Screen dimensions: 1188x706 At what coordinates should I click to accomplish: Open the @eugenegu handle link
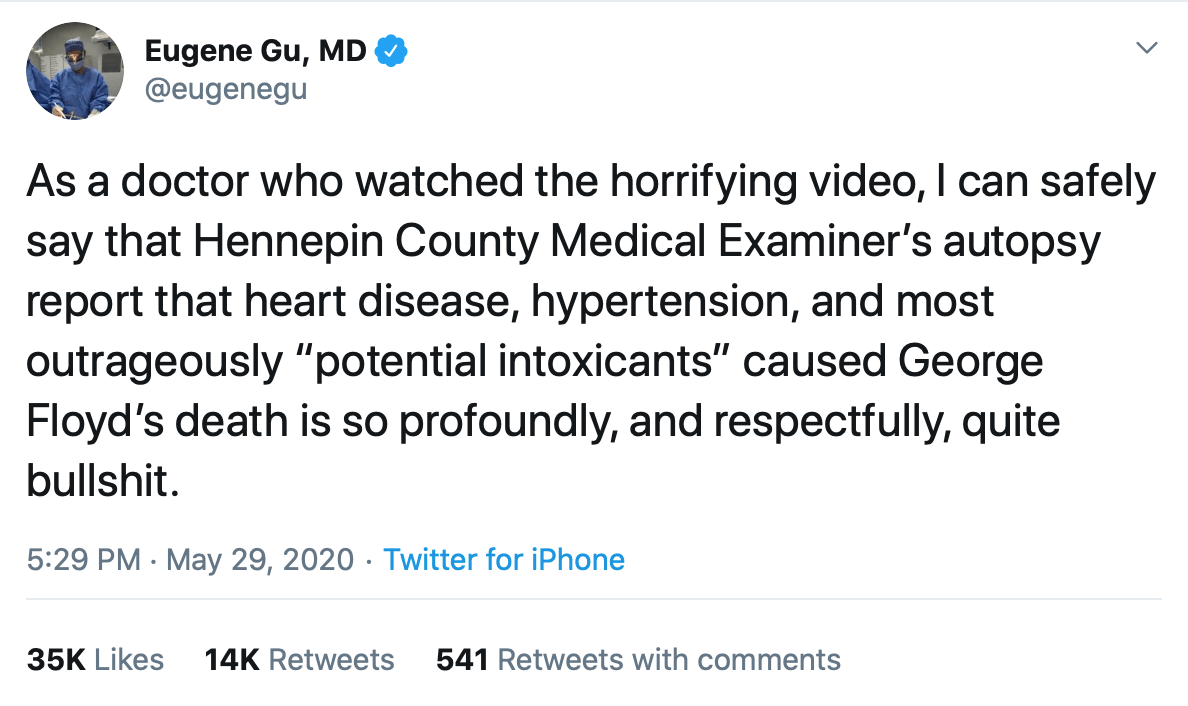226,89
